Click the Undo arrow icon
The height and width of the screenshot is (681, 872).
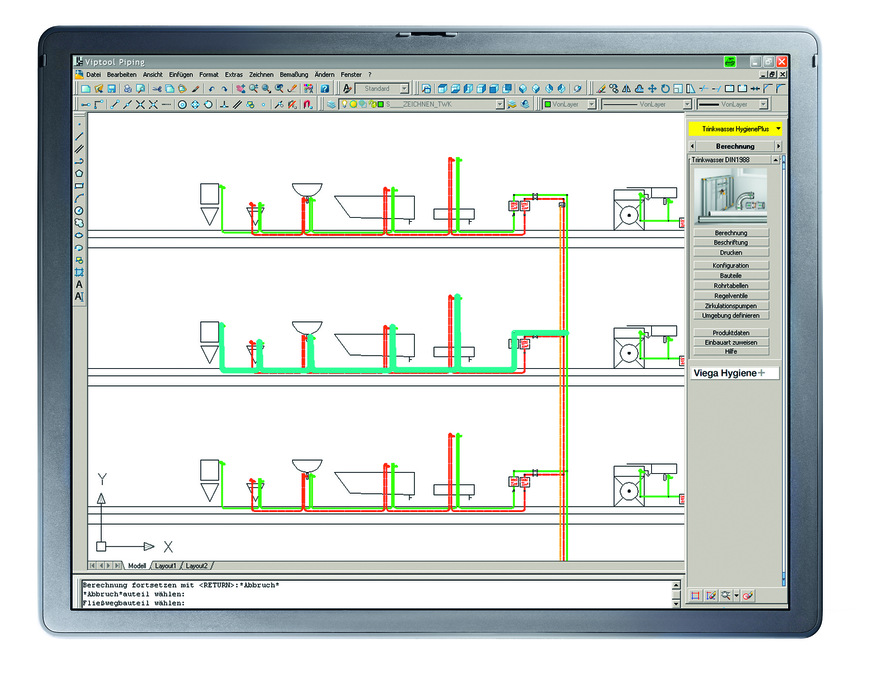pos(210,89)
